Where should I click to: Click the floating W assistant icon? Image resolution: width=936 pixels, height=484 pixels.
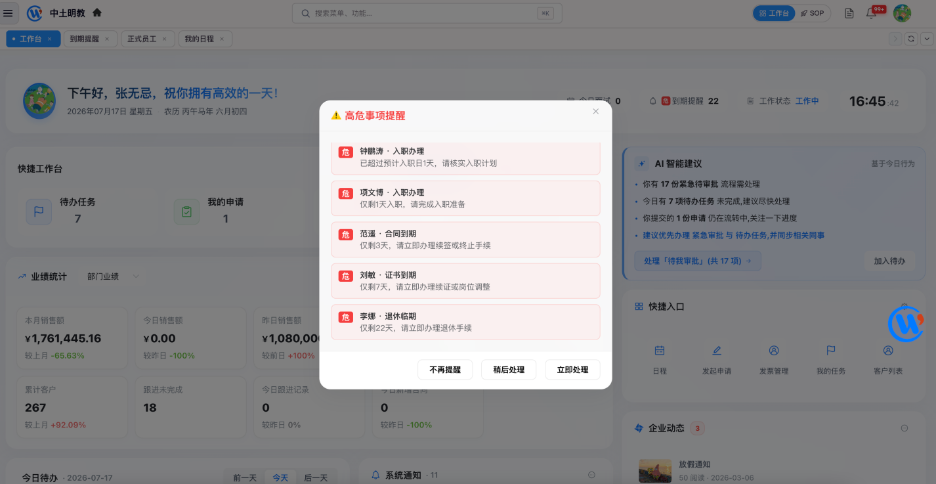point(906,323)
